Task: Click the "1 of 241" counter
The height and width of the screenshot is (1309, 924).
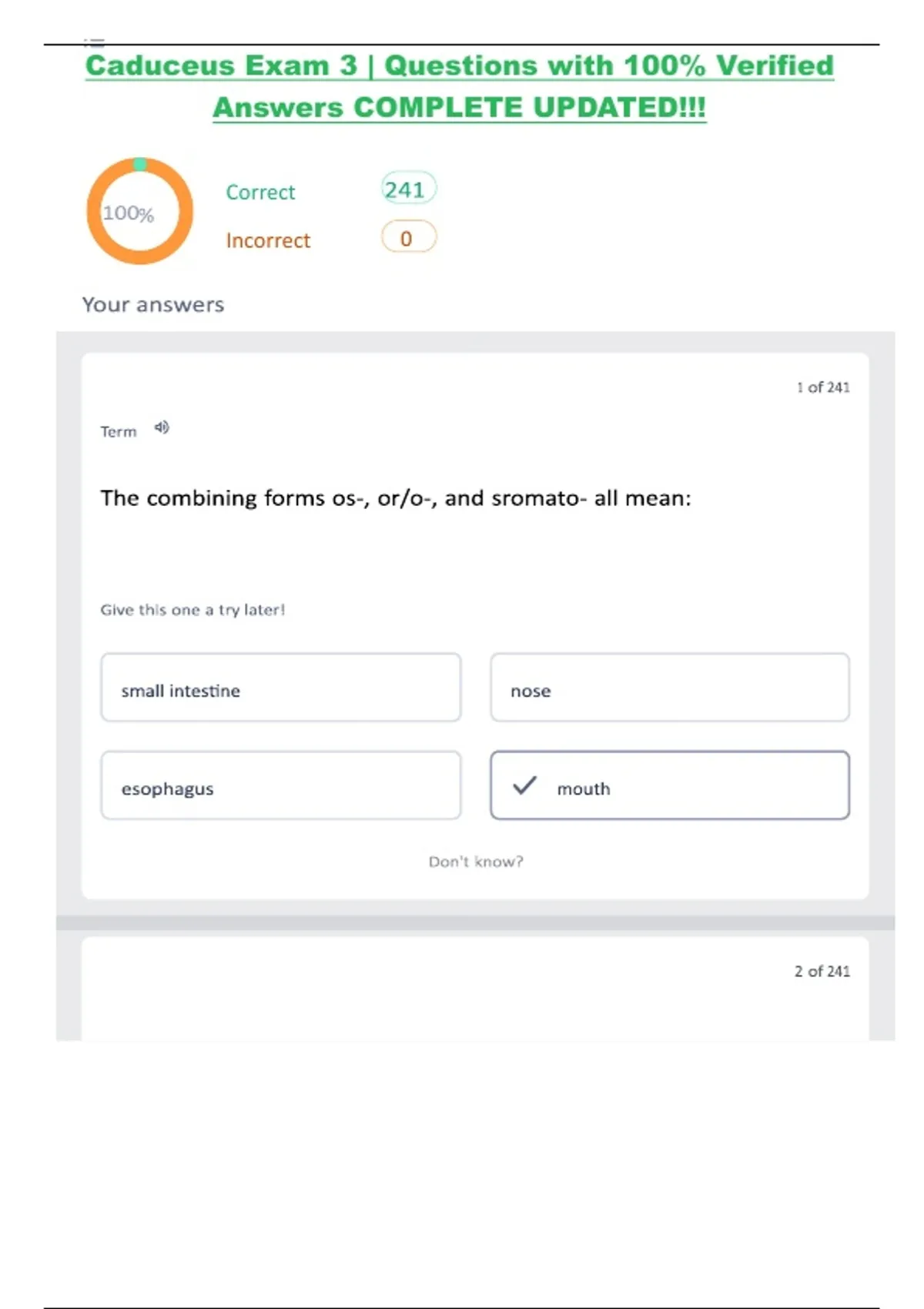Action: (x=823, y=387)
